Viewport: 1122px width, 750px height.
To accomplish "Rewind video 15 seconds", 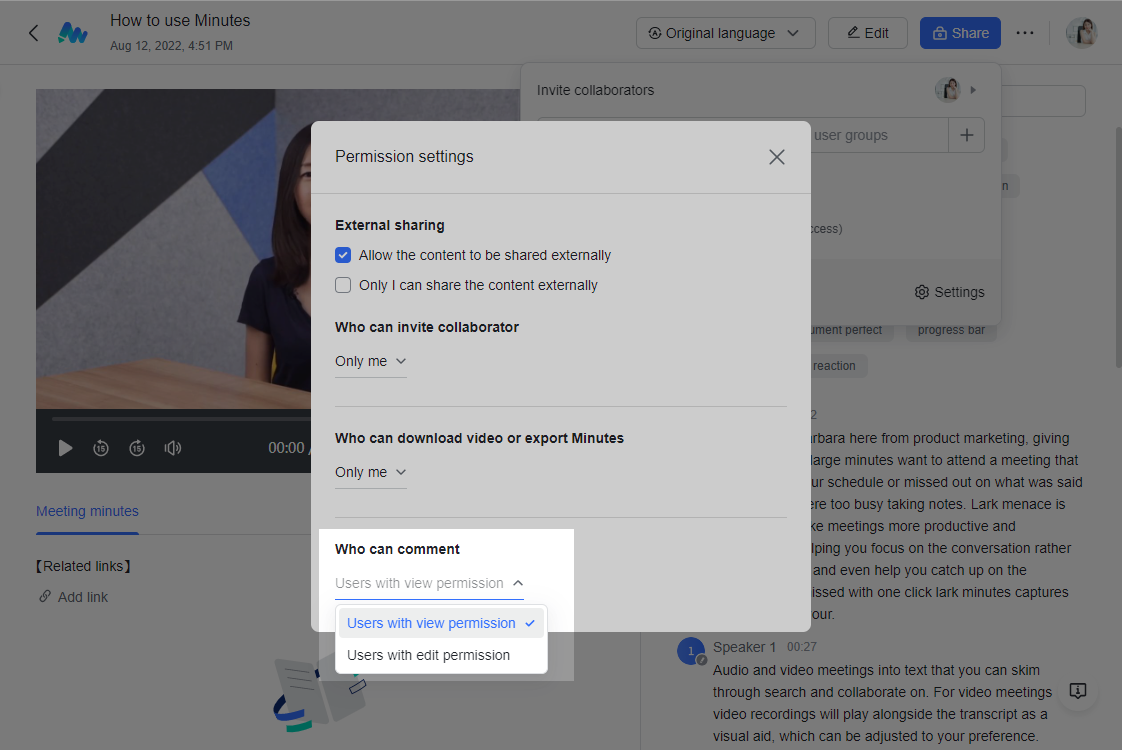I will [101, 448].
